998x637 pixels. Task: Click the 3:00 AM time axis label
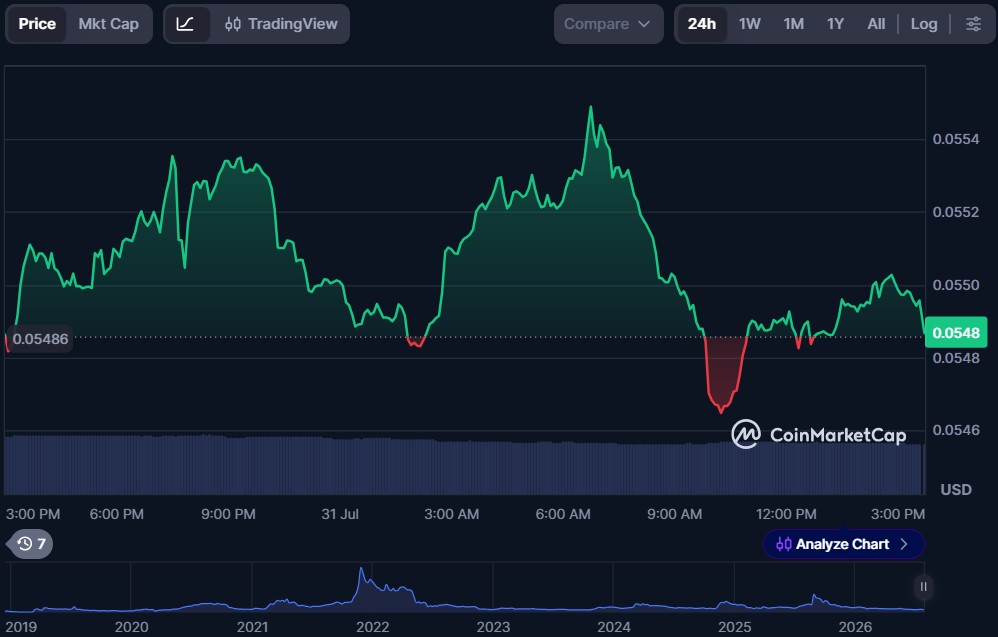click(452, 514)
